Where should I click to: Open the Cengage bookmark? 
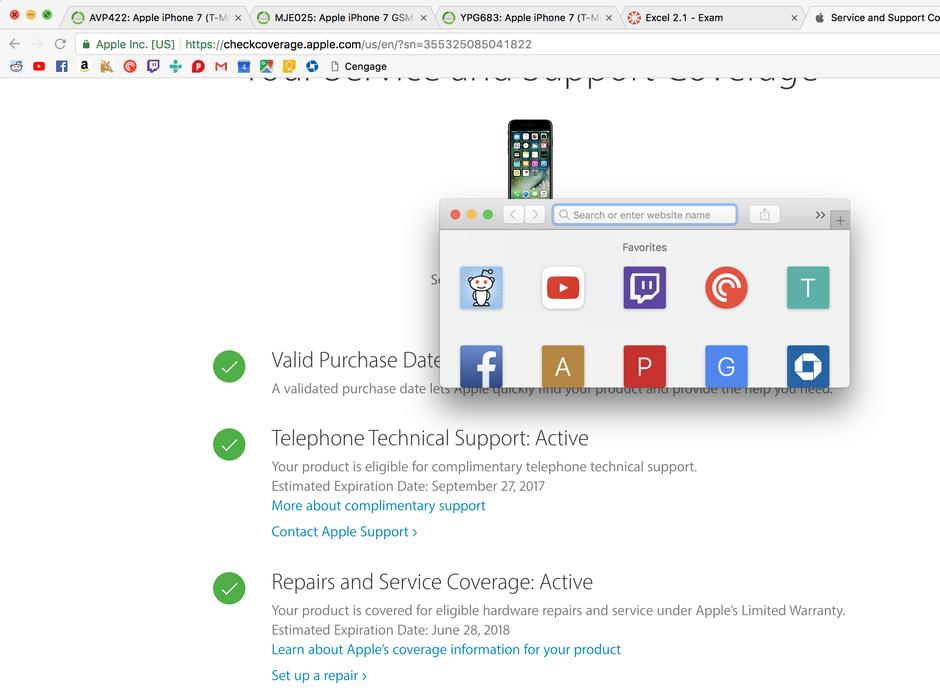(358, 66)
